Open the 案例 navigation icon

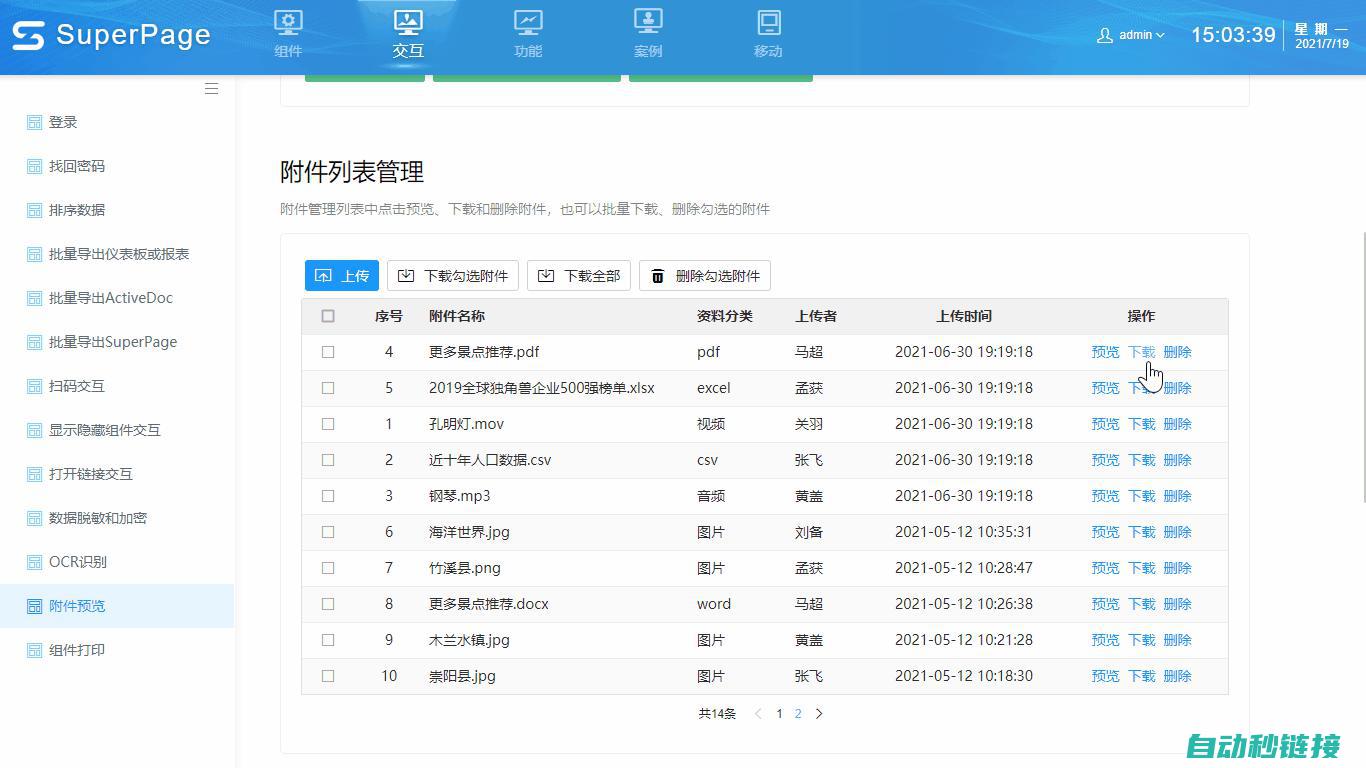pyautogui.click(x=648, y=22)
